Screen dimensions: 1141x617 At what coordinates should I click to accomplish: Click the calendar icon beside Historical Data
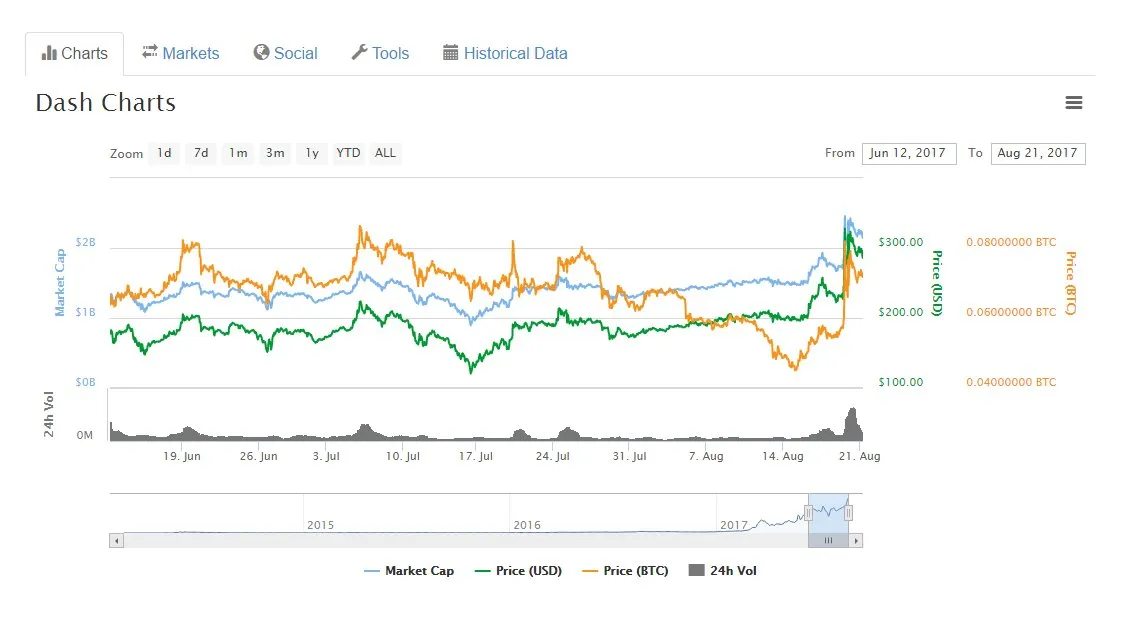point(450,52)
